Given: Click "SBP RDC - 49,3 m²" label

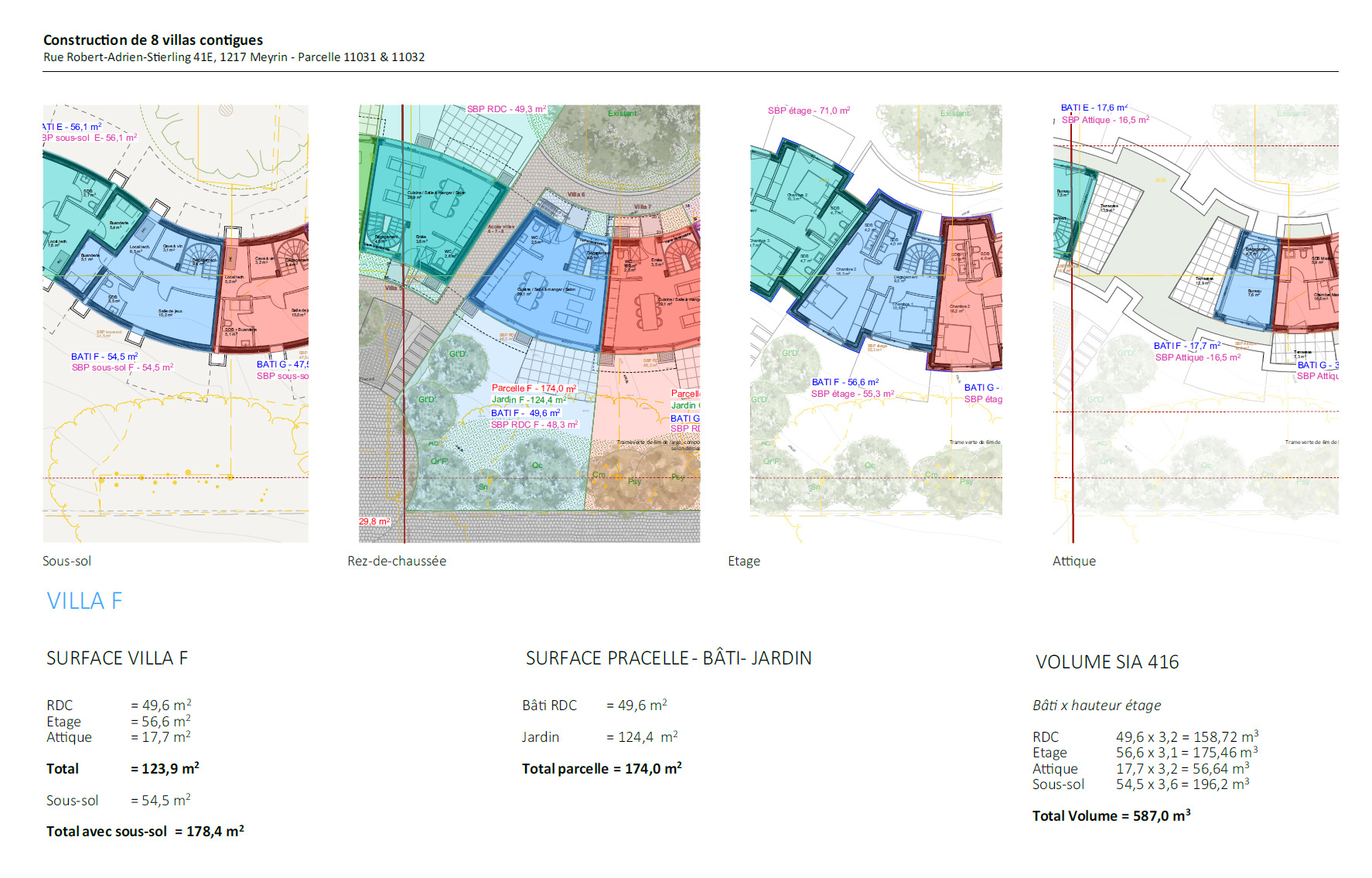Looking at the screenshot, I should pyautogui.click(x=506, y=109).
